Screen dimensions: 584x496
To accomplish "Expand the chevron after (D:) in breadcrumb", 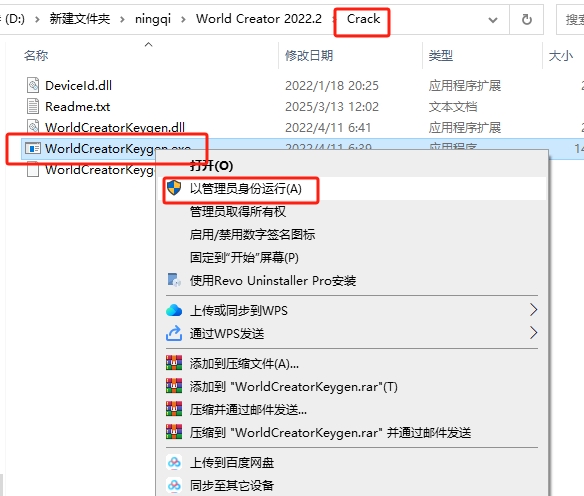I will point(37,19).
